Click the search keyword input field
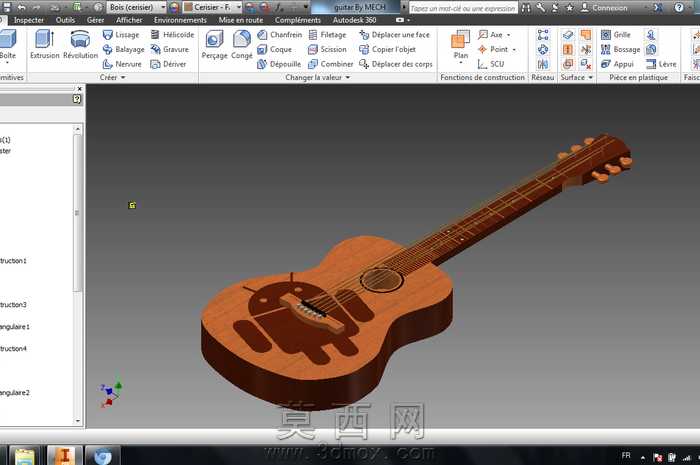The height and width of the screenshot is (465, 700). pyautogui.click(x=463, y=8)
